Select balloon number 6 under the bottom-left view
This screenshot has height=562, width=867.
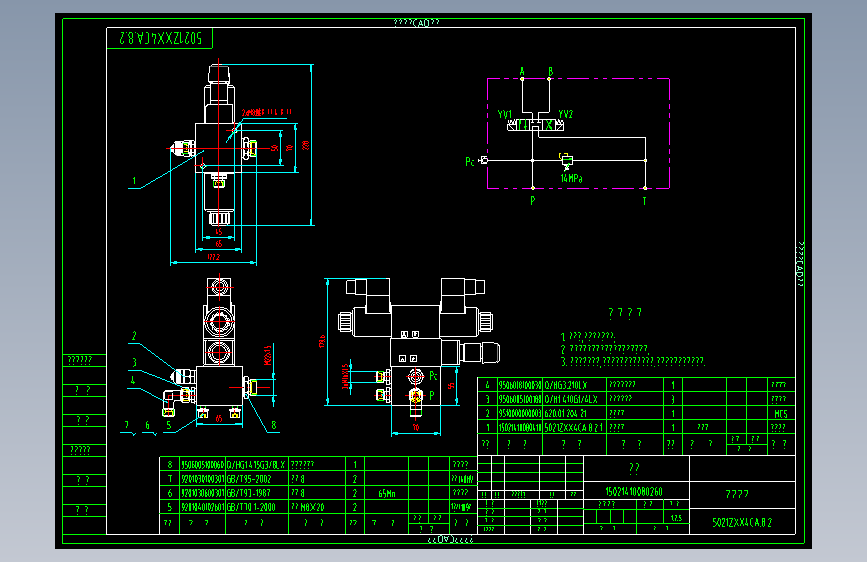coord(147,425)
